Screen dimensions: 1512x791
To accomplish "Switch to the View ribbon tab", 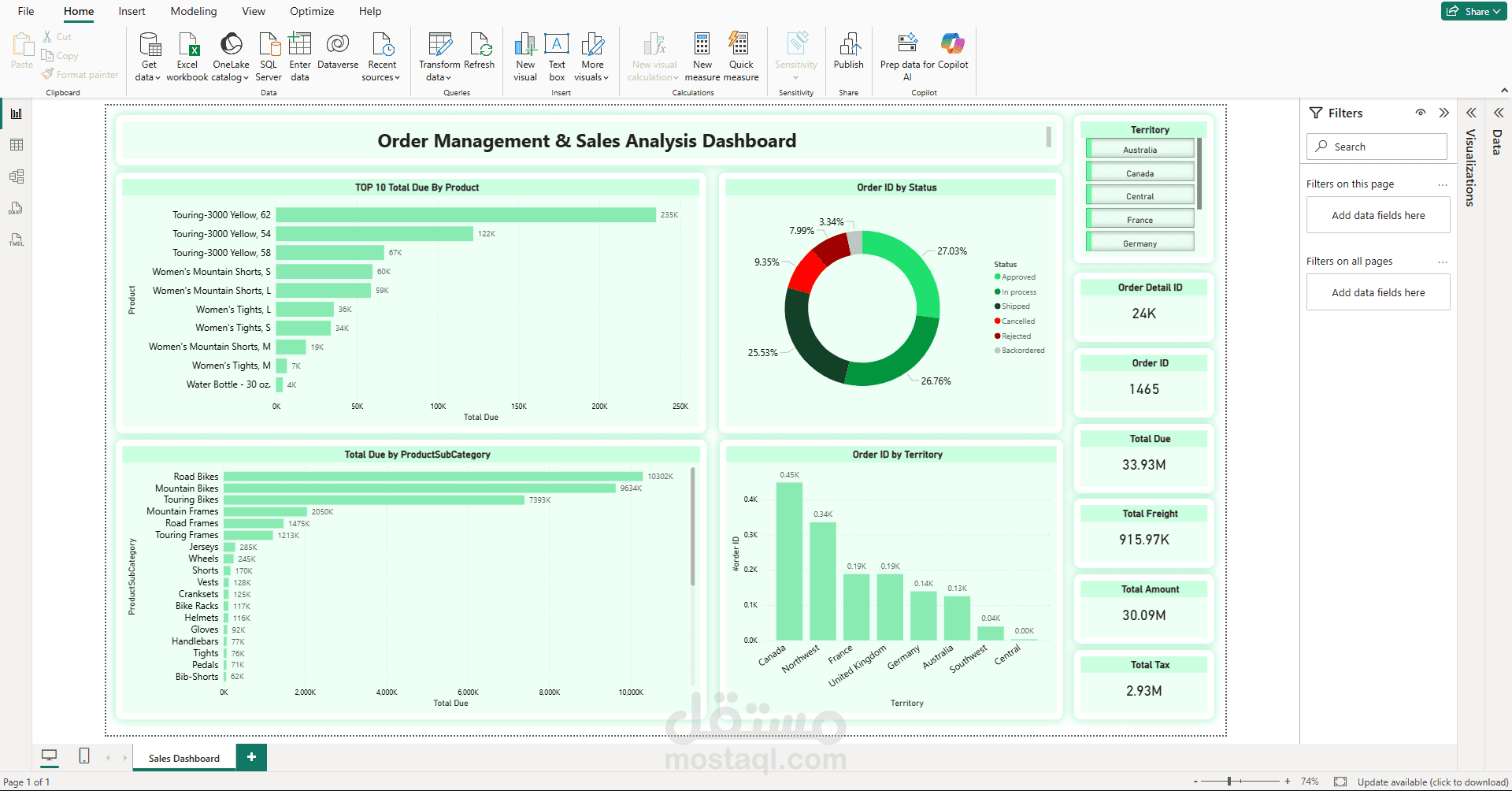I will click(x=254, y=11).
